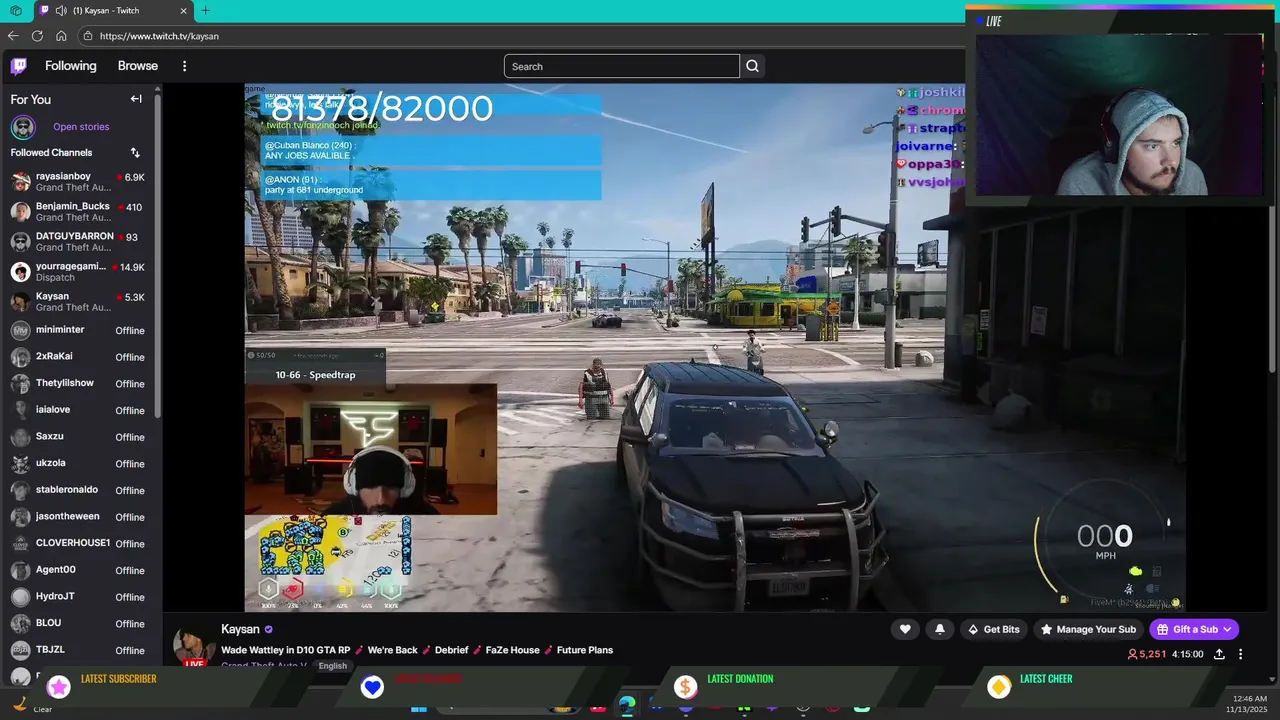Click the Get Bits button
1280x720 pixels.
coord(994,629)
